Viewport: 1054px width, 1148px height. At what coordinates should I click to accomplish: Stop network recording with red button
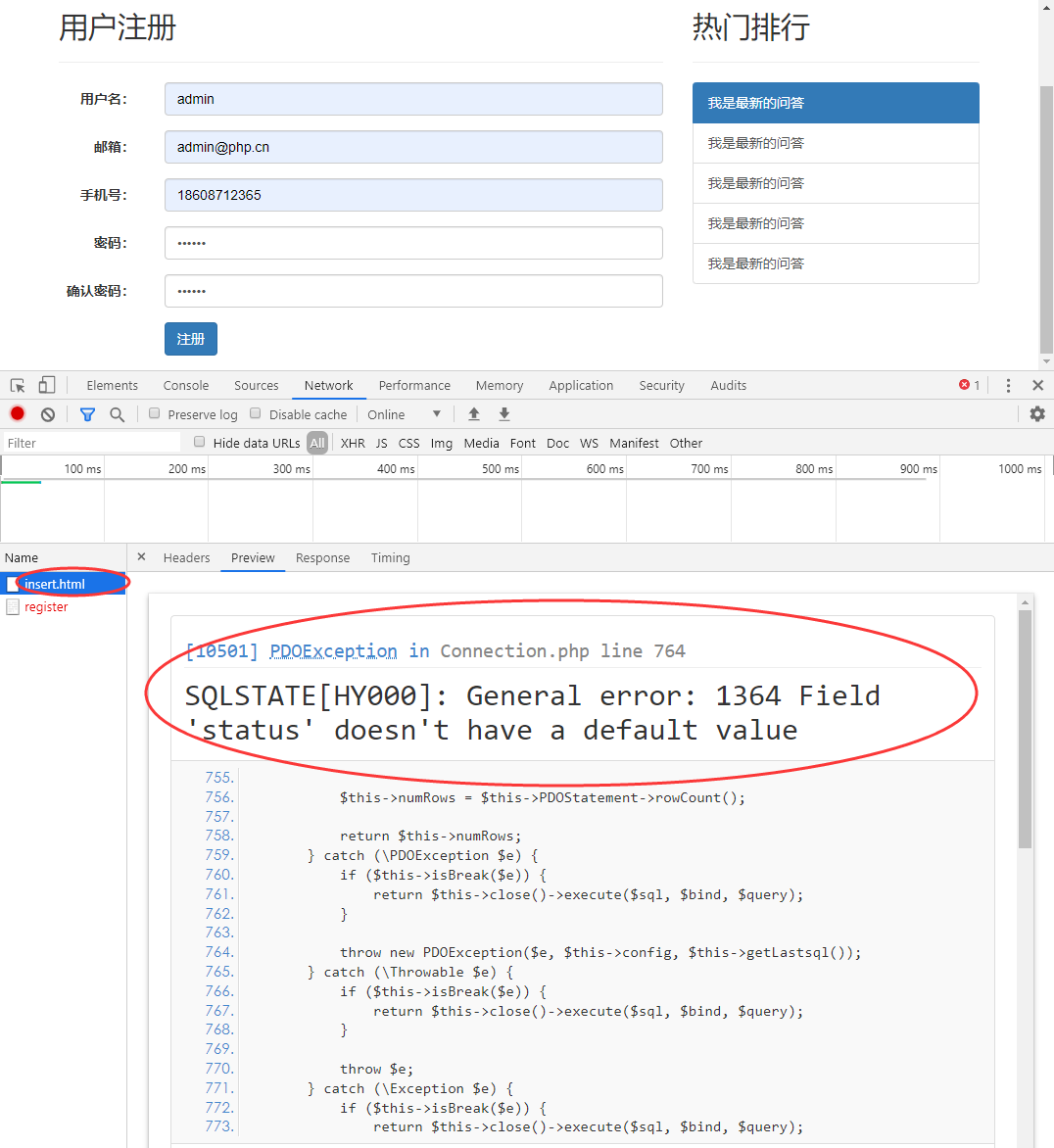(x=18, y=414)
